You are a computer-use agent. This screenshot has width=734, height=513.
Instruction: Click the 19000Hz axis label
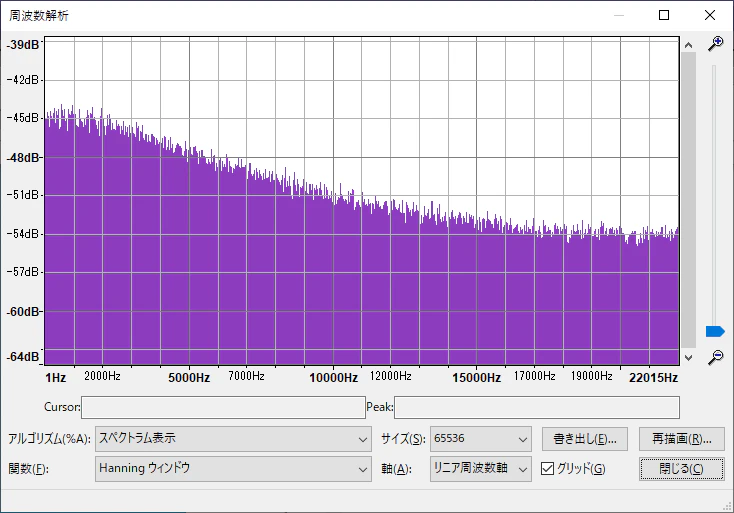(x=591, y=376)
